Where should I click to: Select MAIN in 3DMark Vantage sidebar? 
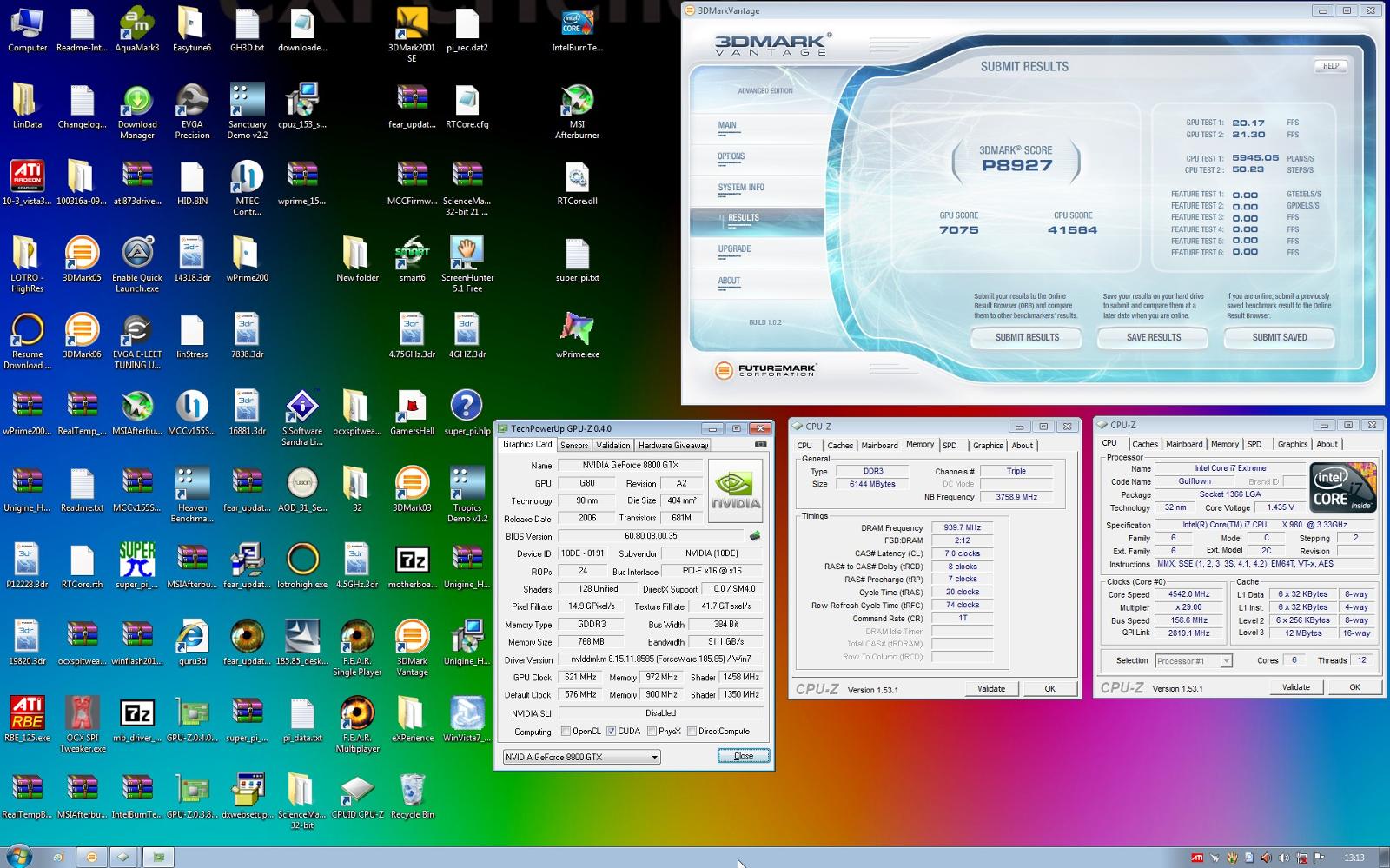tap(727, 125)
